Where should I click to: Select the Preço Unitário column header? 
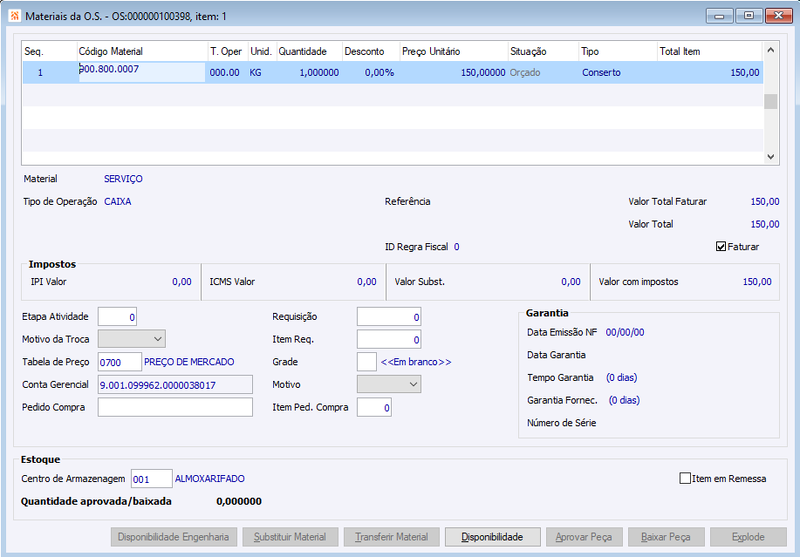(x=454, y=52)
